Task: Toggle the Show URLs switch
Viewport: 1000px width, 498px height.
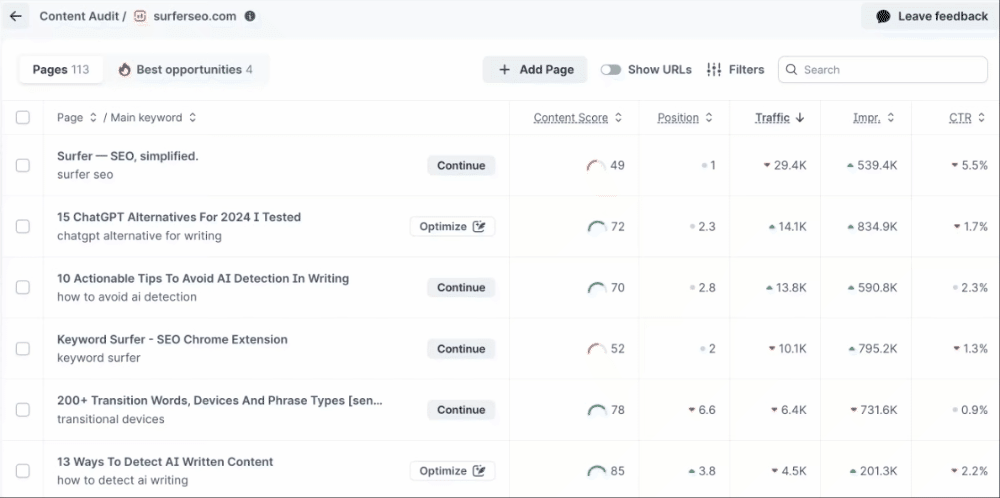Action: coord(610,70)
